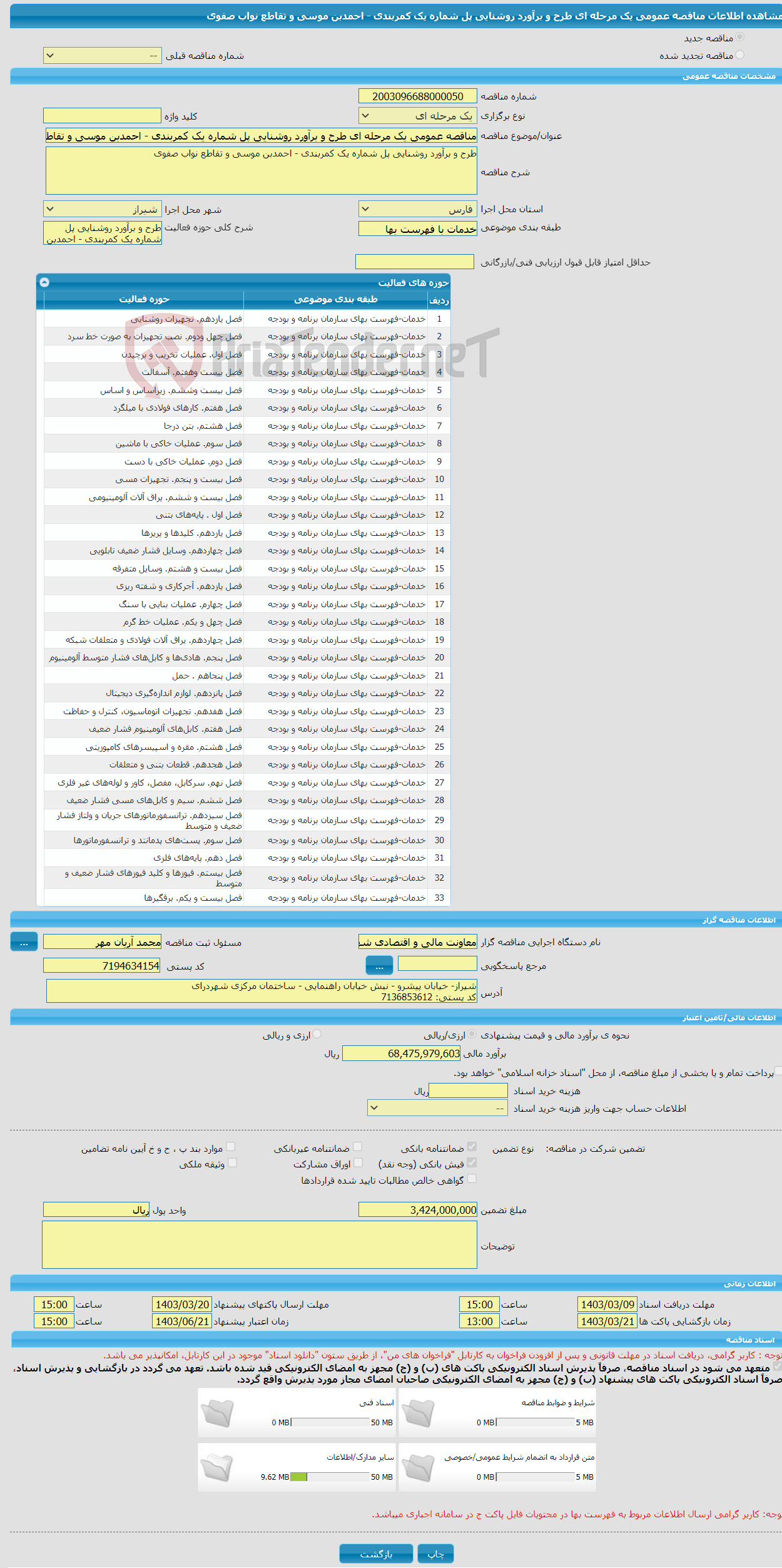Open the شهر محل اجرا dropdown

[x=103, y=209]
